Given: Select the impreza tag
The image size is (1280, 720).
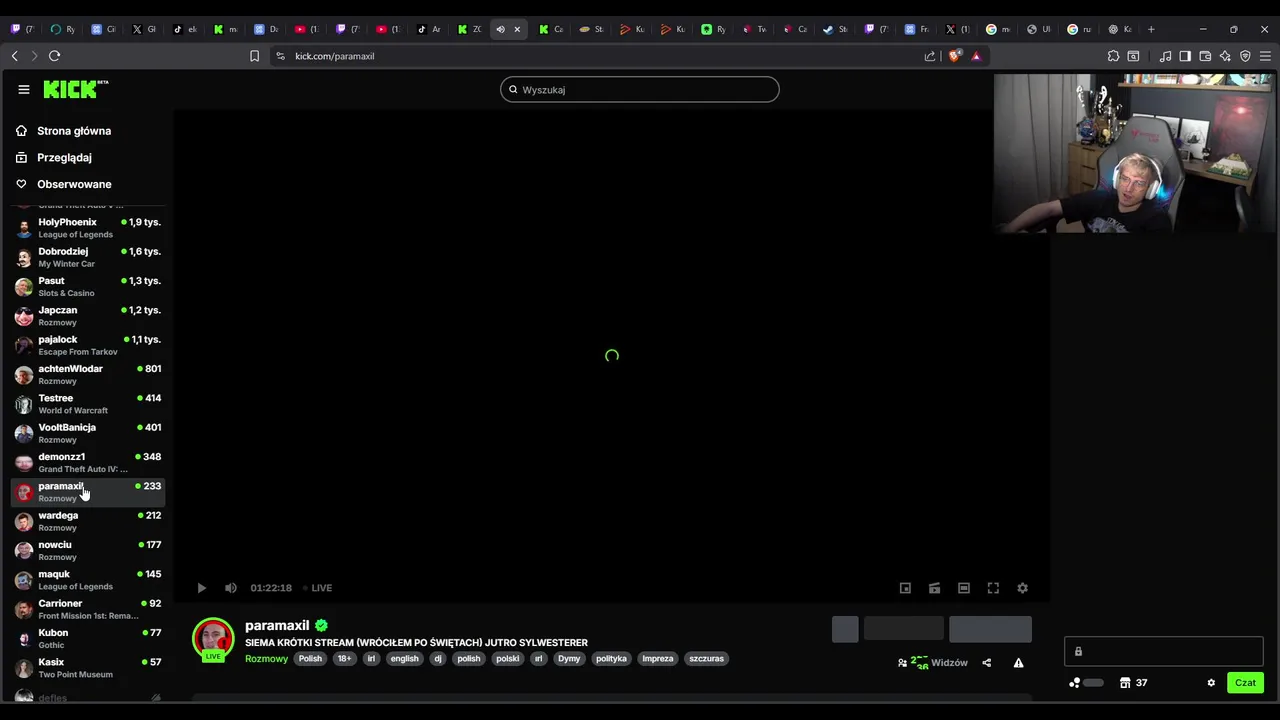Looking at the screenshot, I should coord(658,659).
